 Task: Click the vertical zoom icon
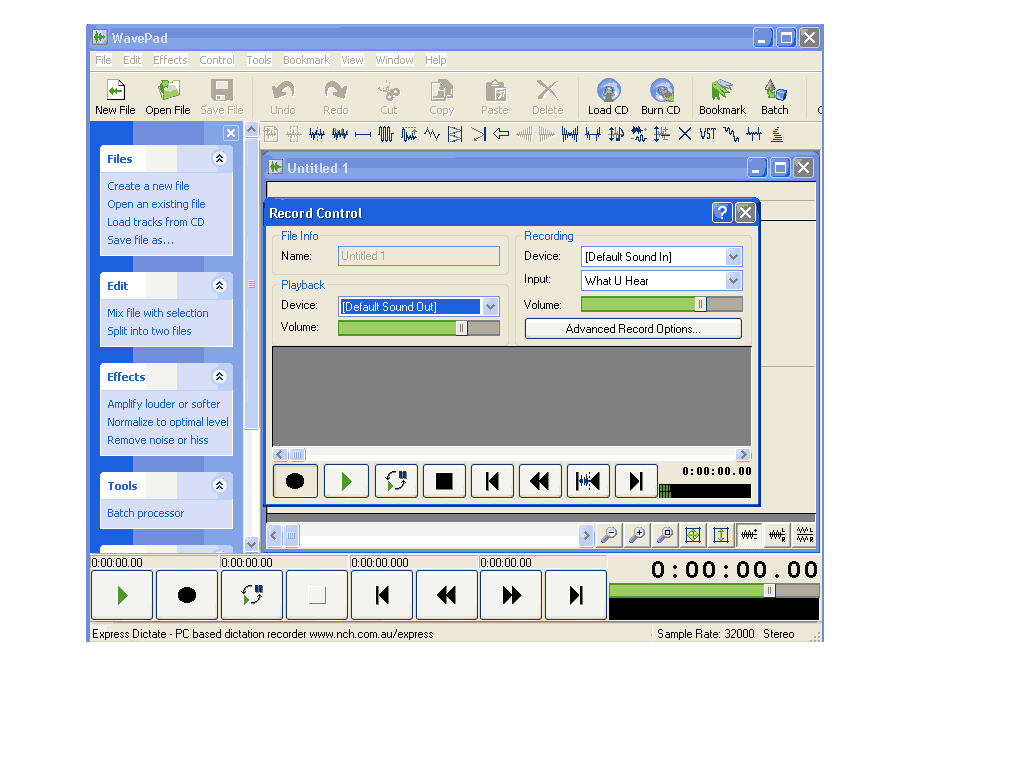point(721,536)
